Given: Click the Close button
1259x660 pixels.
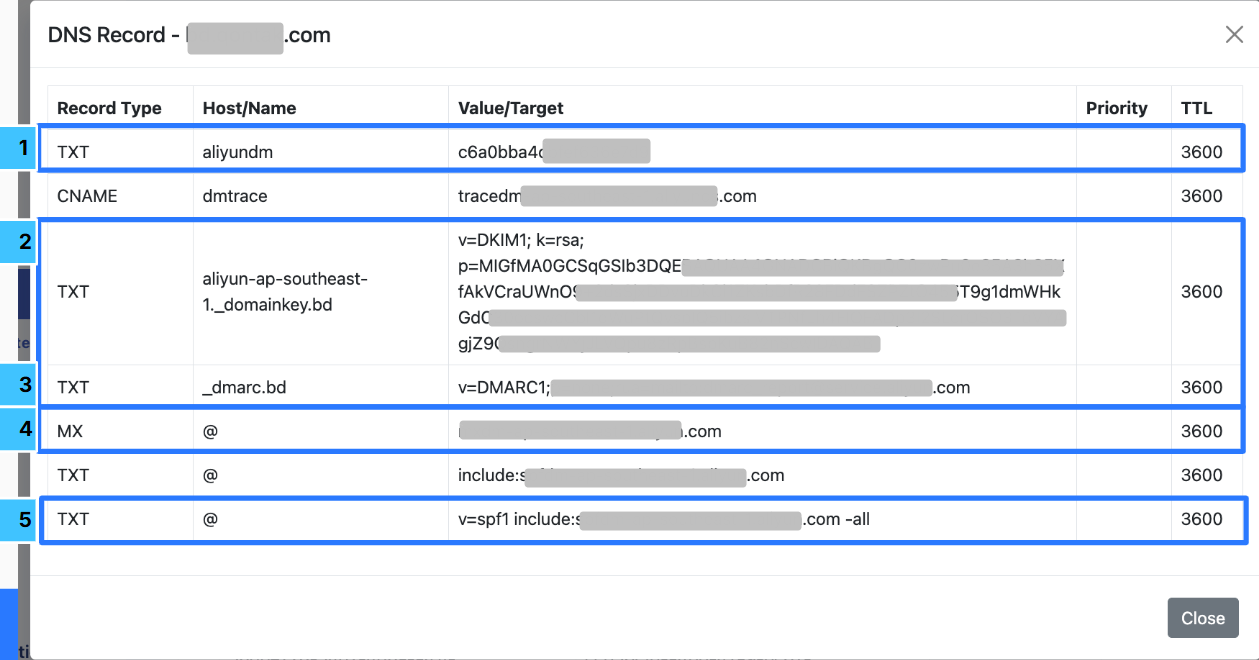Looking at the screenshot, I should (x=1202, y=618).
